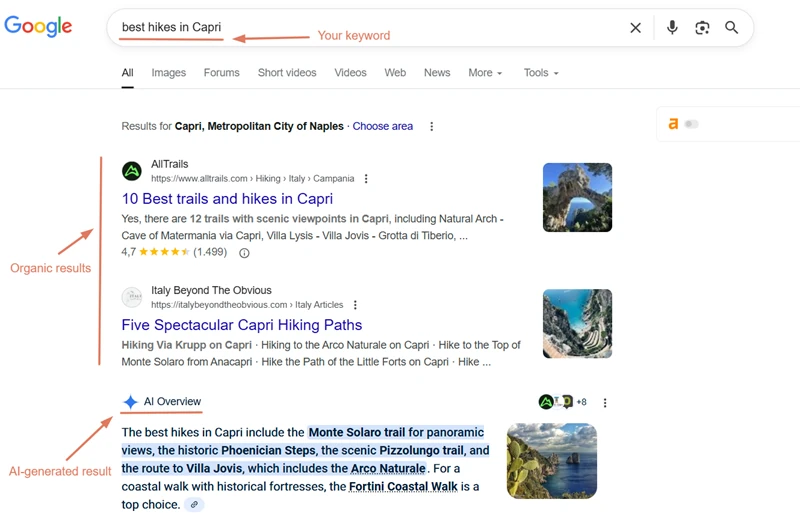Click the orange a extension icon
Screen dimensions: 800x523
[673, 123]
